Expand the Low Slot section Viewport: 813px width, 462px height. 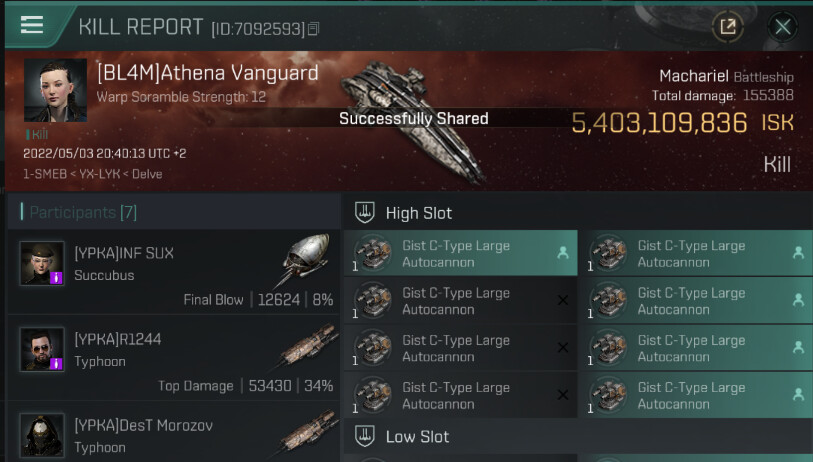(417, 437)
